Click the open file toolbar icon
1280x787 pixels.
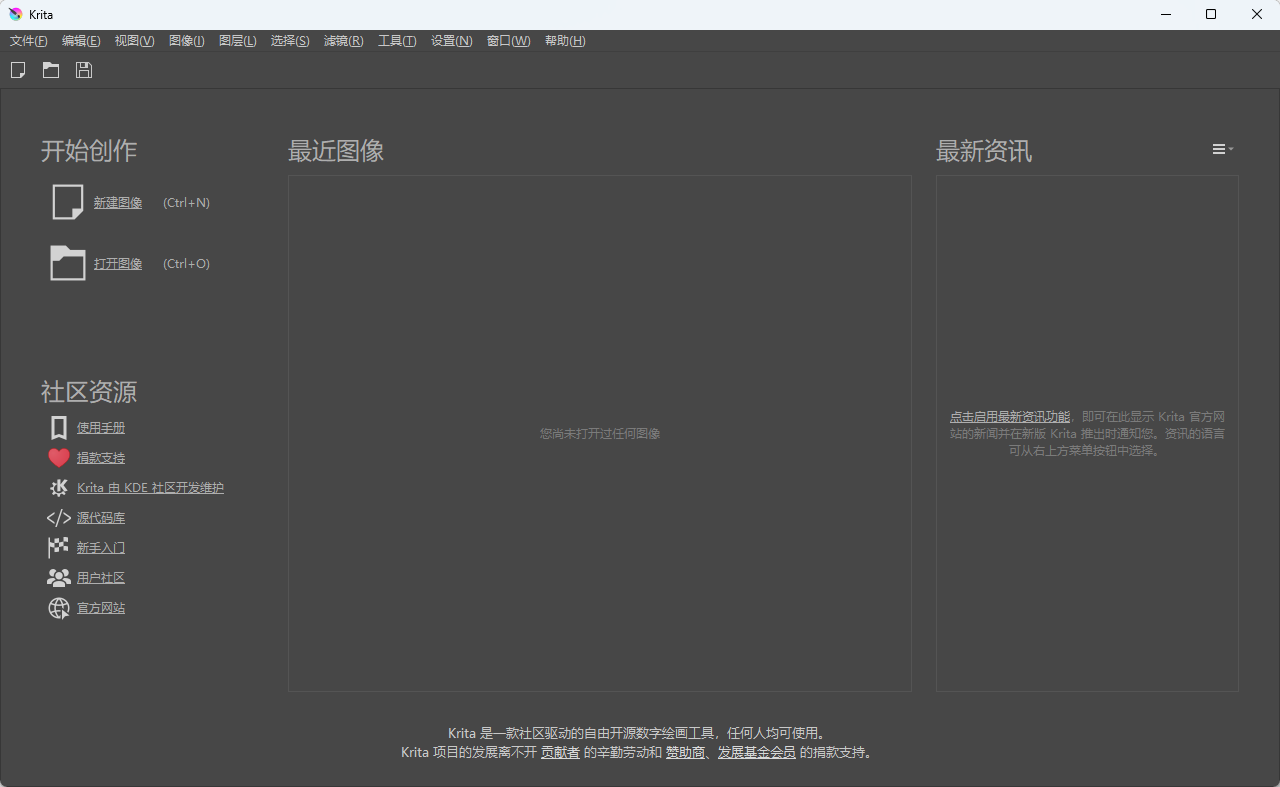click(x=51, y=70)
